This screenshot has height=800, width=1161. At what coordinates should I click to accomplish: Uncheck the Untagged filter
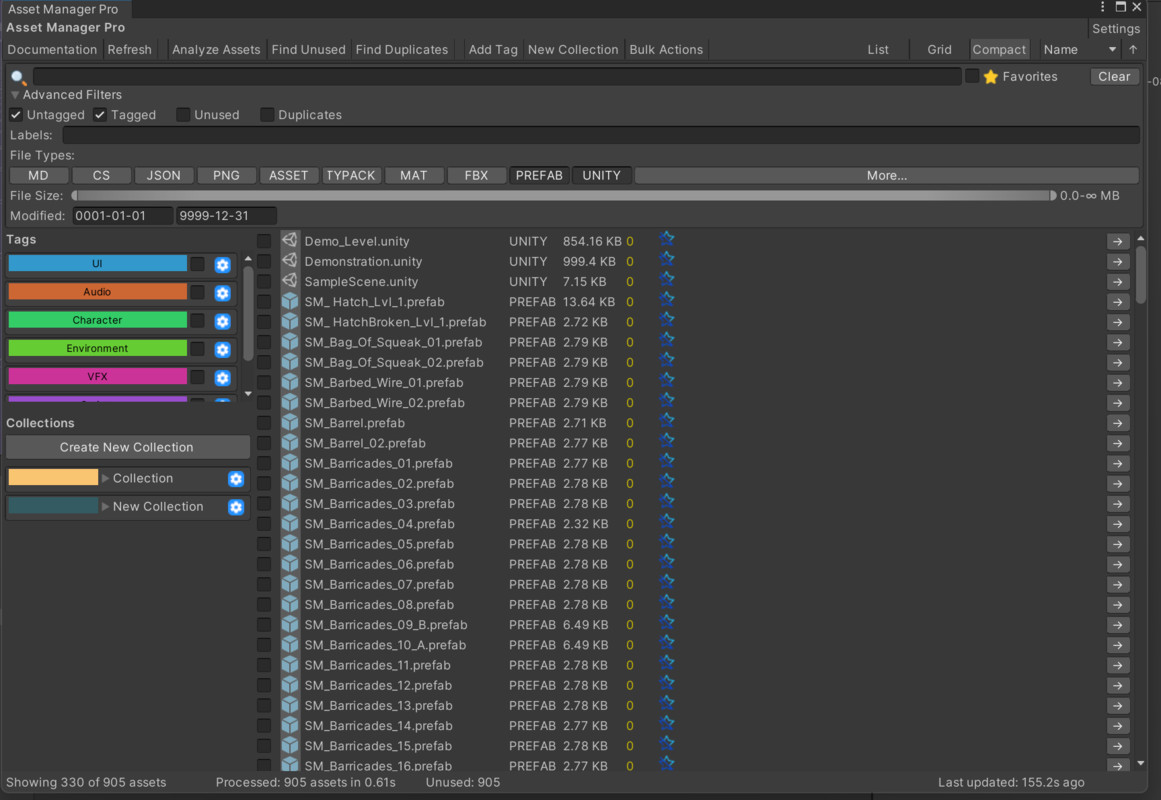pyautogui.click(x=15, y=114)
